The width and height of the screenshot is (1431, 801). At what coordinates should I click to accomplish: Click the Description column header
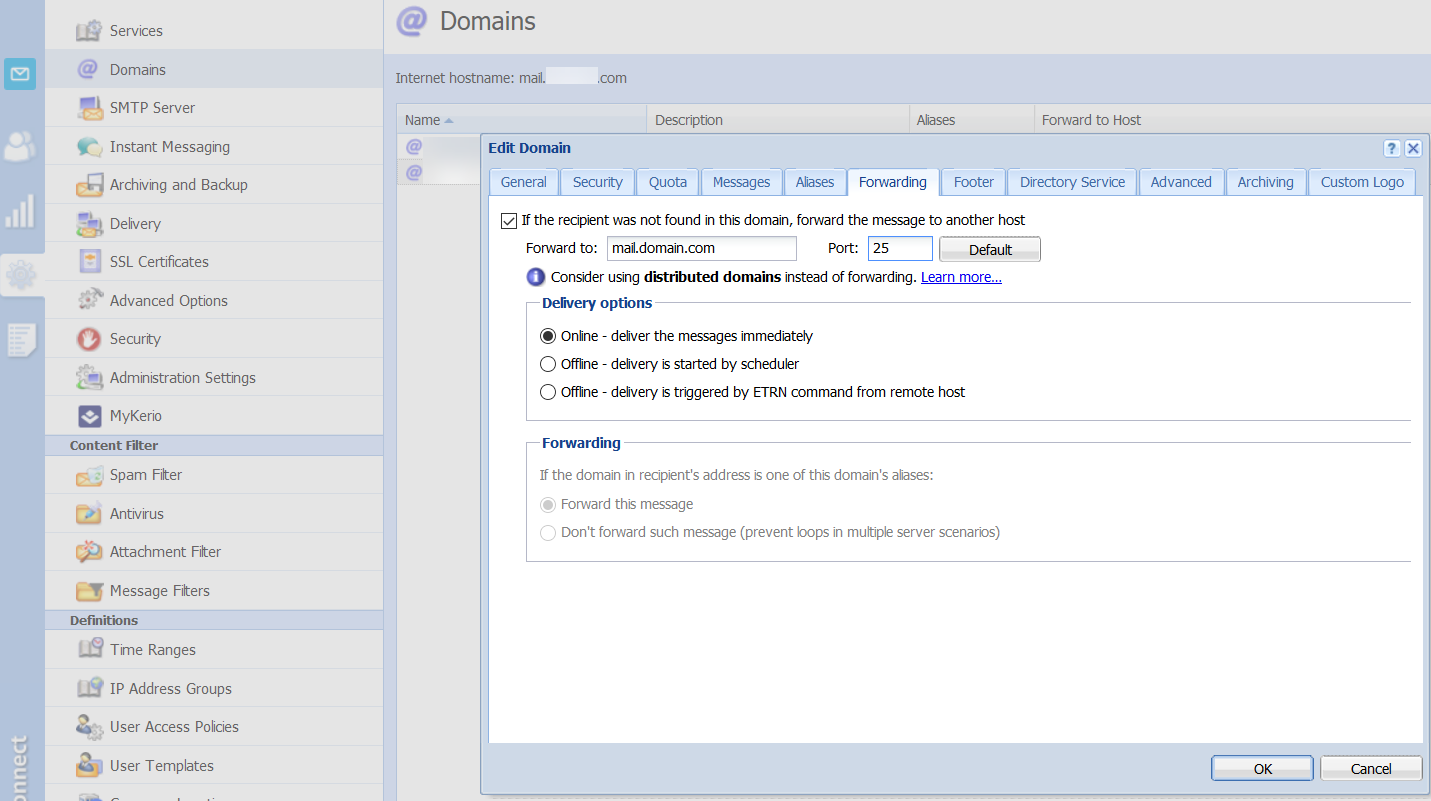coord(778,120)
